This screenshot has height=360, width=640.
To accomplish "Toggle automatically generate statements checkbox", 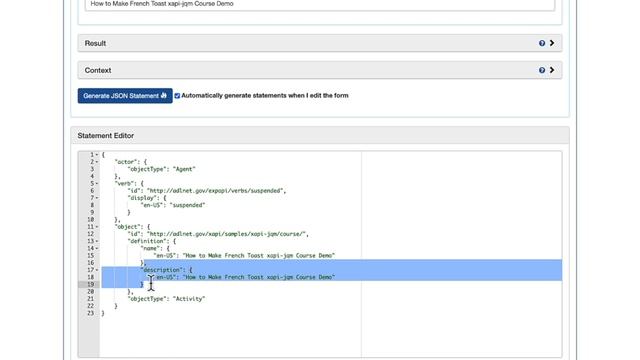I will (177, 96).
